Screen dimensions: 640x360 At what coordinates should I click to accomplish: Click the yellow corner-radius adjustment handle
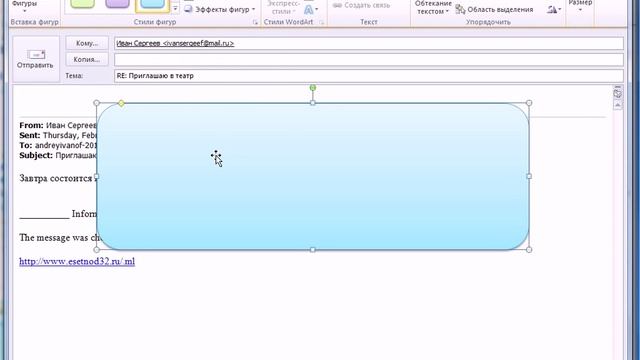click(x=121, y=103)
